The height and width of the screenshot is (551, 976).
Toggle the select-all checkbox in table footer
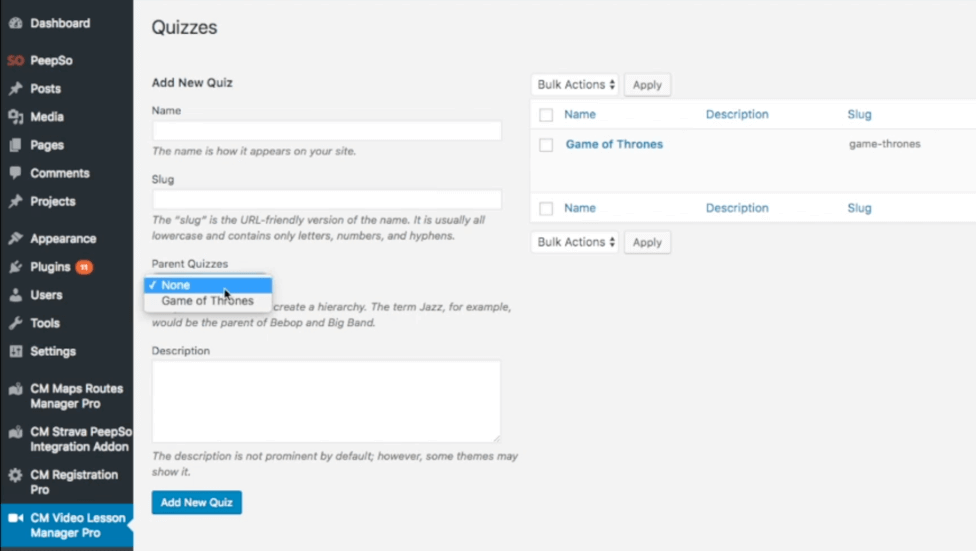[546, 209]
